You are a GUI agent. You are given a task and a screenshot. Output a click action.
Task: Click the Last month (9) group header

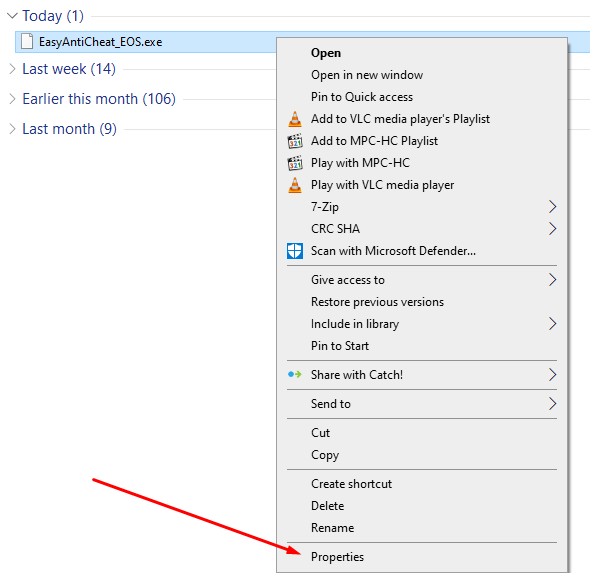point(70,129)
